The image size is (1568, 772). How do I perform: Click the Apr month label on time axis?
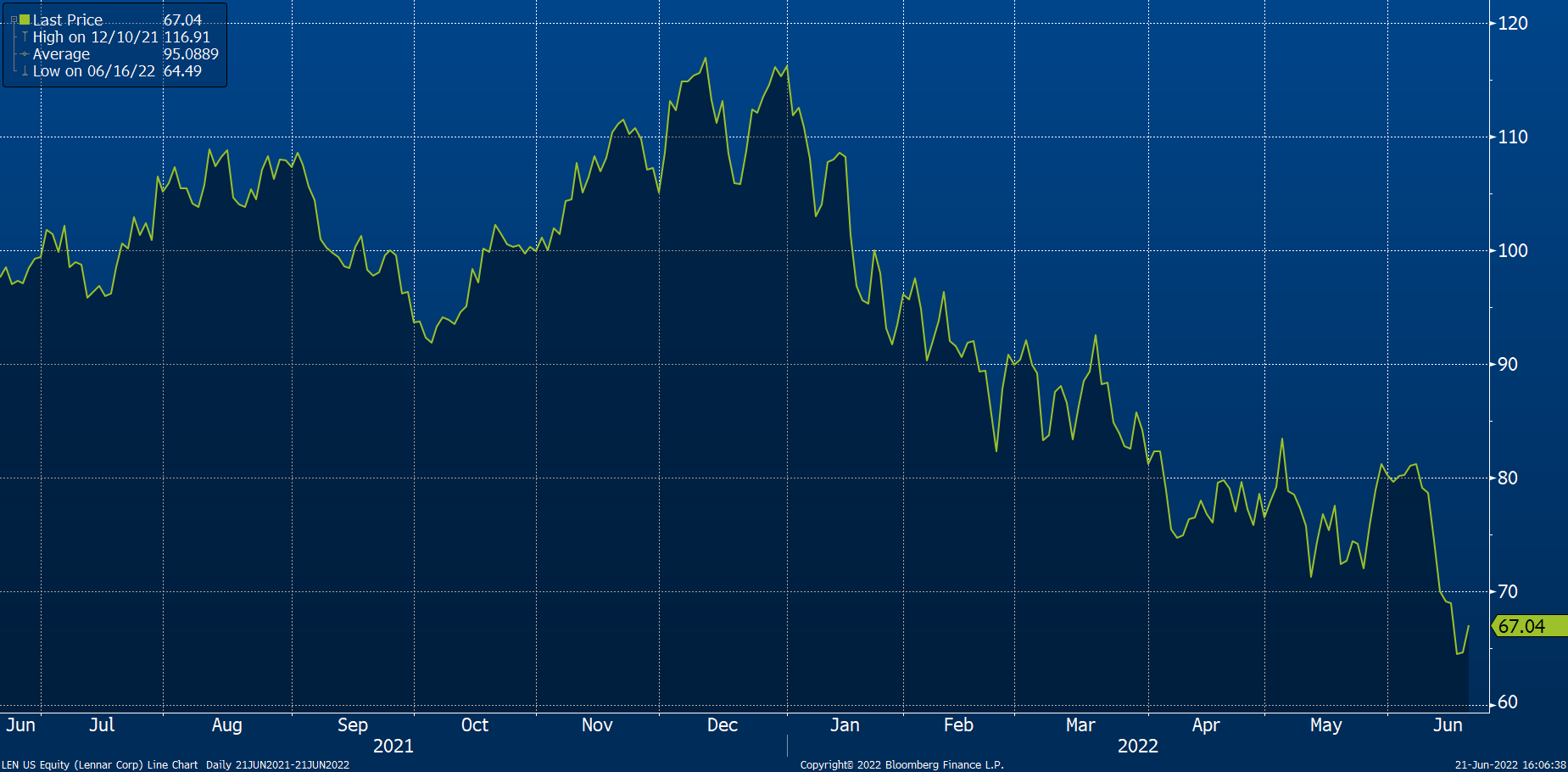pyautogui.click(x=1206, y=725)
